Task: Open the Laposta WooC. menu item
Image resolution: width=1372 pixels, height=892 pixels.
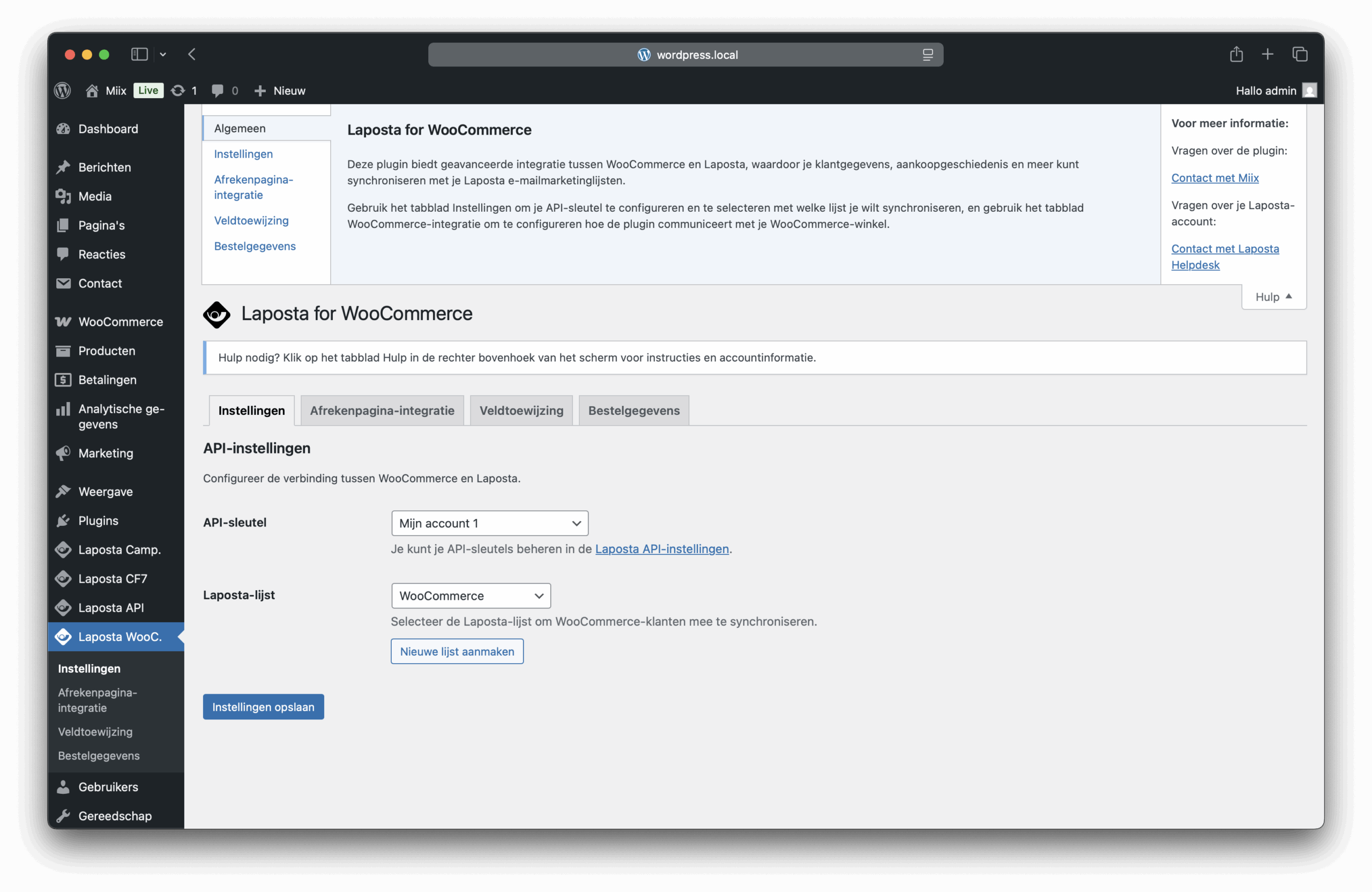Action: [116, 636]
